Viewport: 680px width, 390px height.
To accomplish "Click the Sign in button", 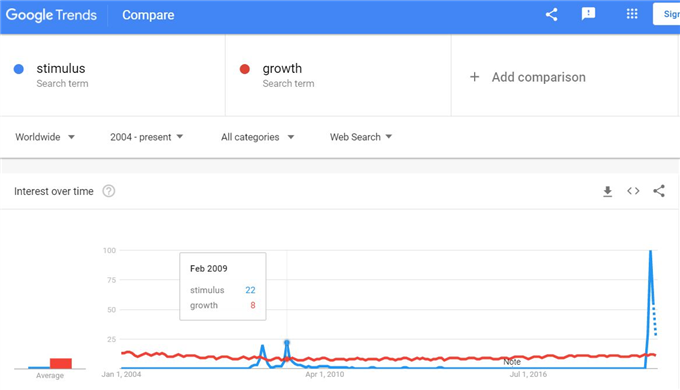I will 667,14.
